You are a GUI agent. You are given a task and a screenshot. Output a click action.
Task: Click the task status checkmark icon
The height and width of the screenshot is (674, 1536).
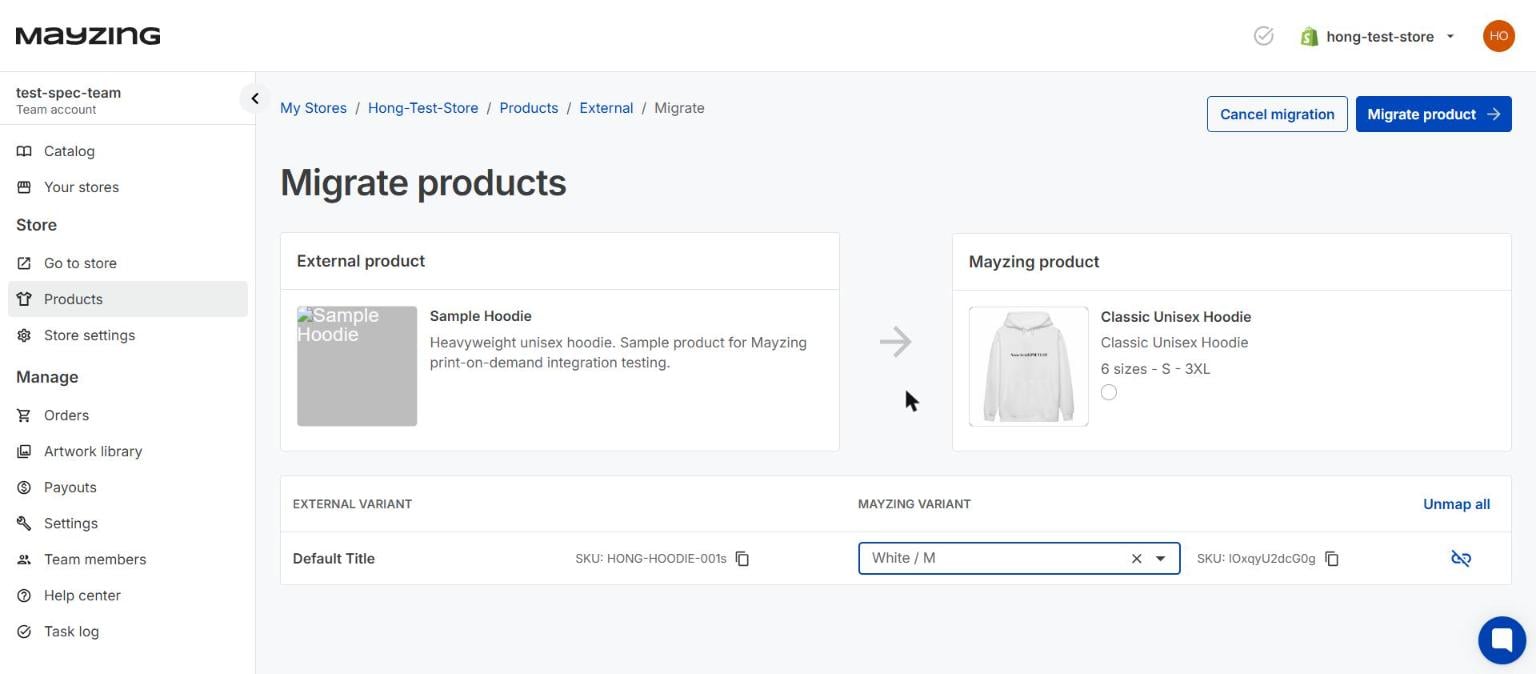coord(1264,36)
